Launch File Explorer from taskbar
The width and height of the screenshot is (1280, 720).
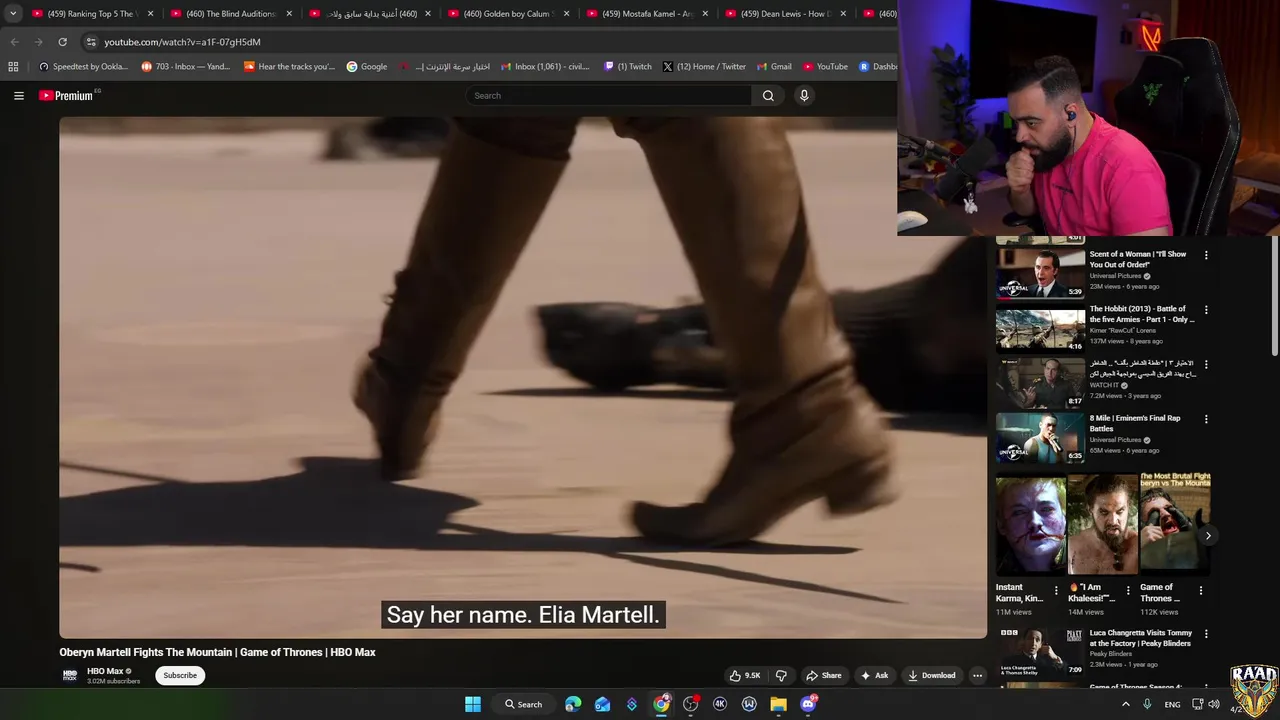778,704
